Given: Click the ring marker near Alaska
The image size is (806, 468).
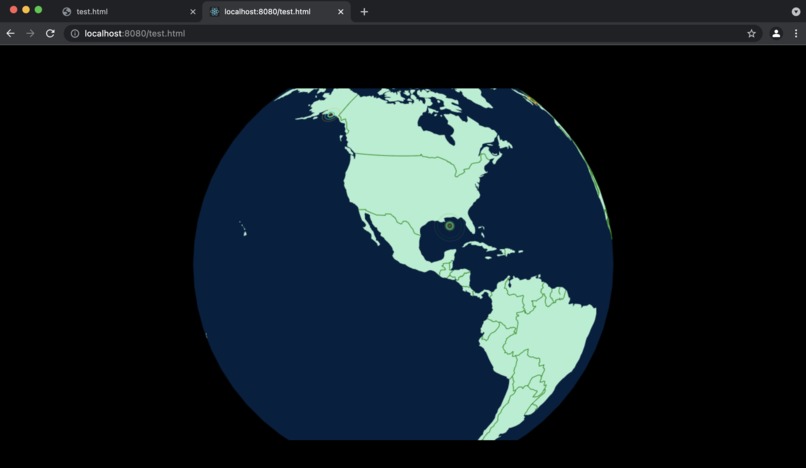Looking at the screenshot, I should 329,115.
